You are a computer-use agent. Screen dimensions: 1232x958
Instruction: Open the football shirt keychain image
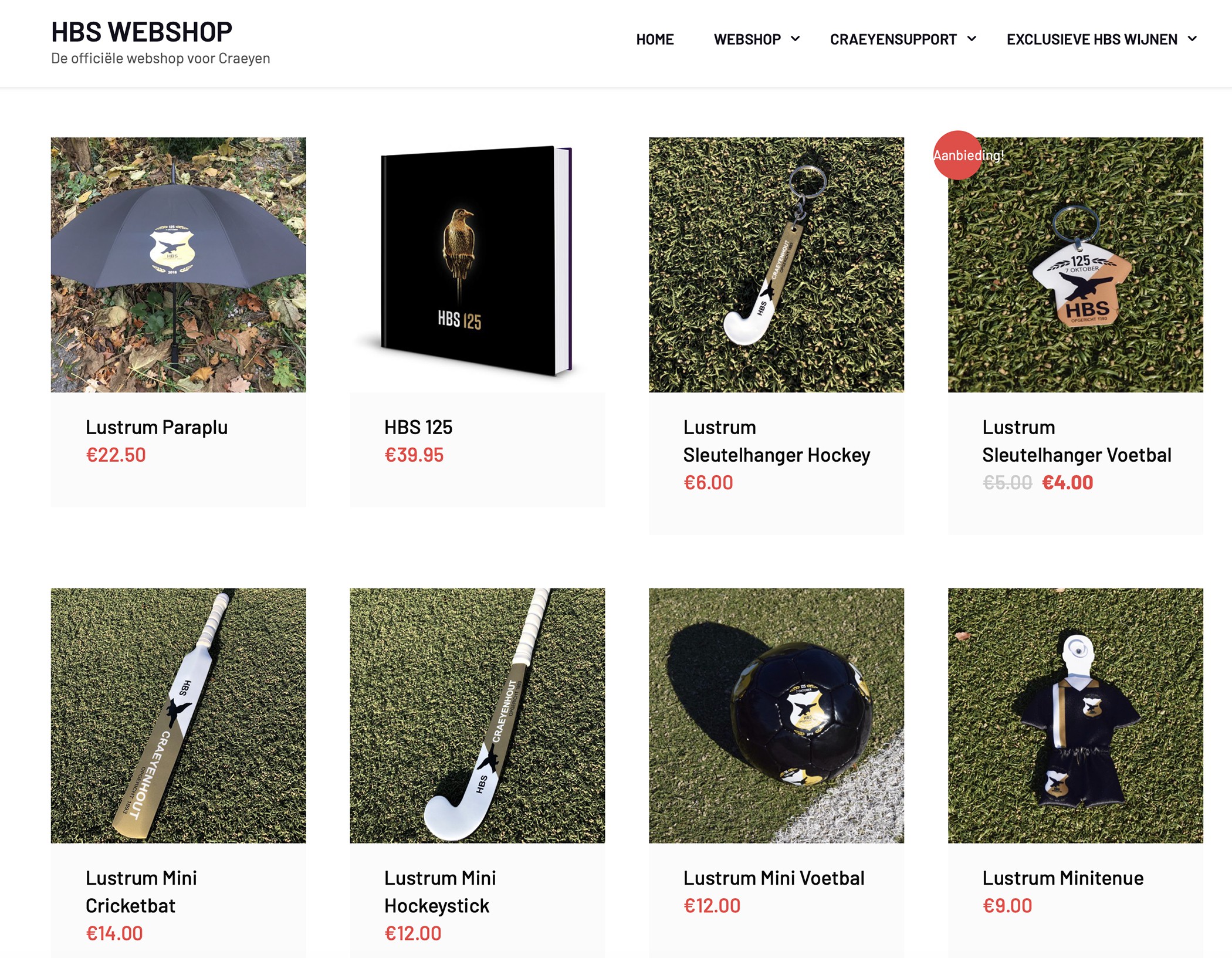(x=1075, y=265)
